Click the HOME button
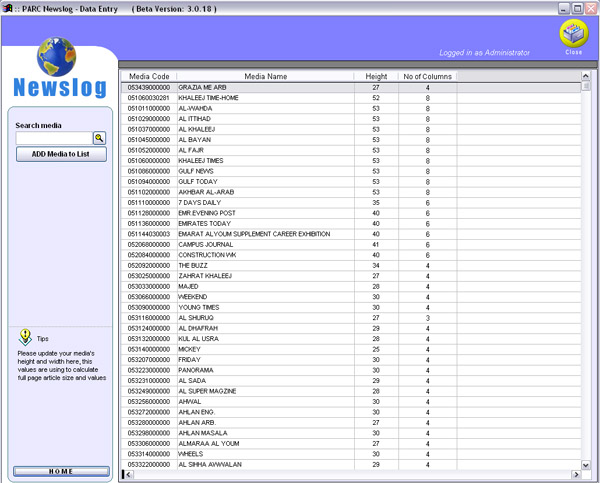This screenshot has height=483, width=600. pos(61,471)
